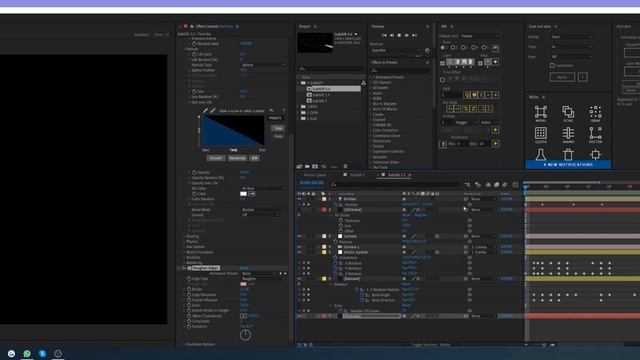The image size is (640, 360).
Task: Click the dotted-grid Grab tool in Motion panel
Action: pos(596,112)
